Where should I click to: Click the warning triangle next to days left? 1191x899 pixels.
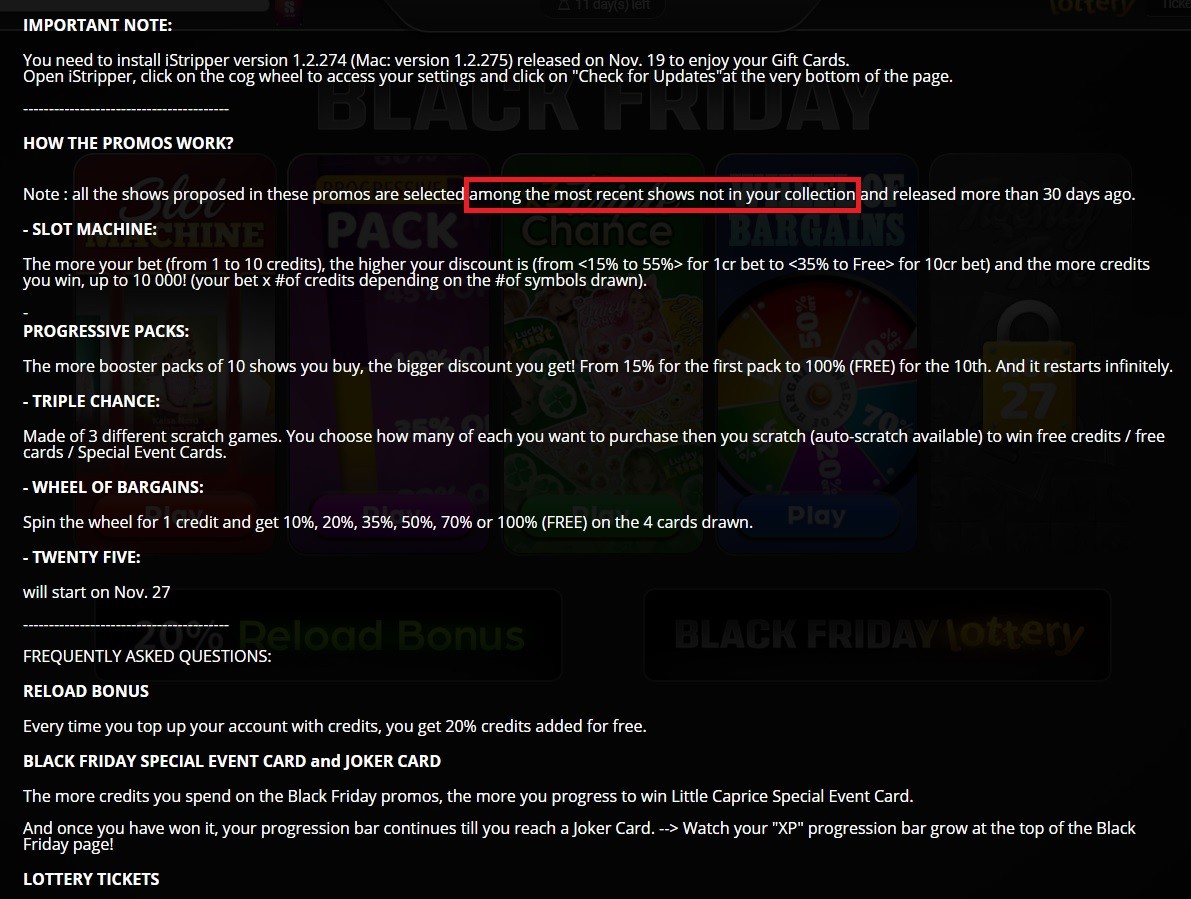tap(564, 5)
